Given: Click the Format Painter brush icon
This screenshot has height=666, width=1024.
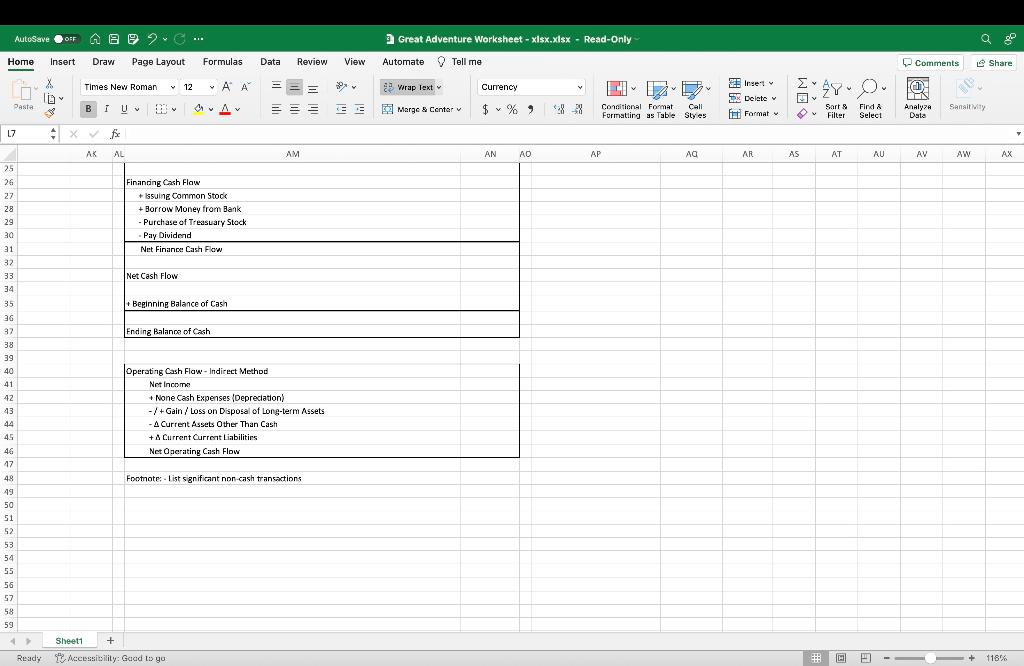Looking at the screenshot, I should pos(50,113).
